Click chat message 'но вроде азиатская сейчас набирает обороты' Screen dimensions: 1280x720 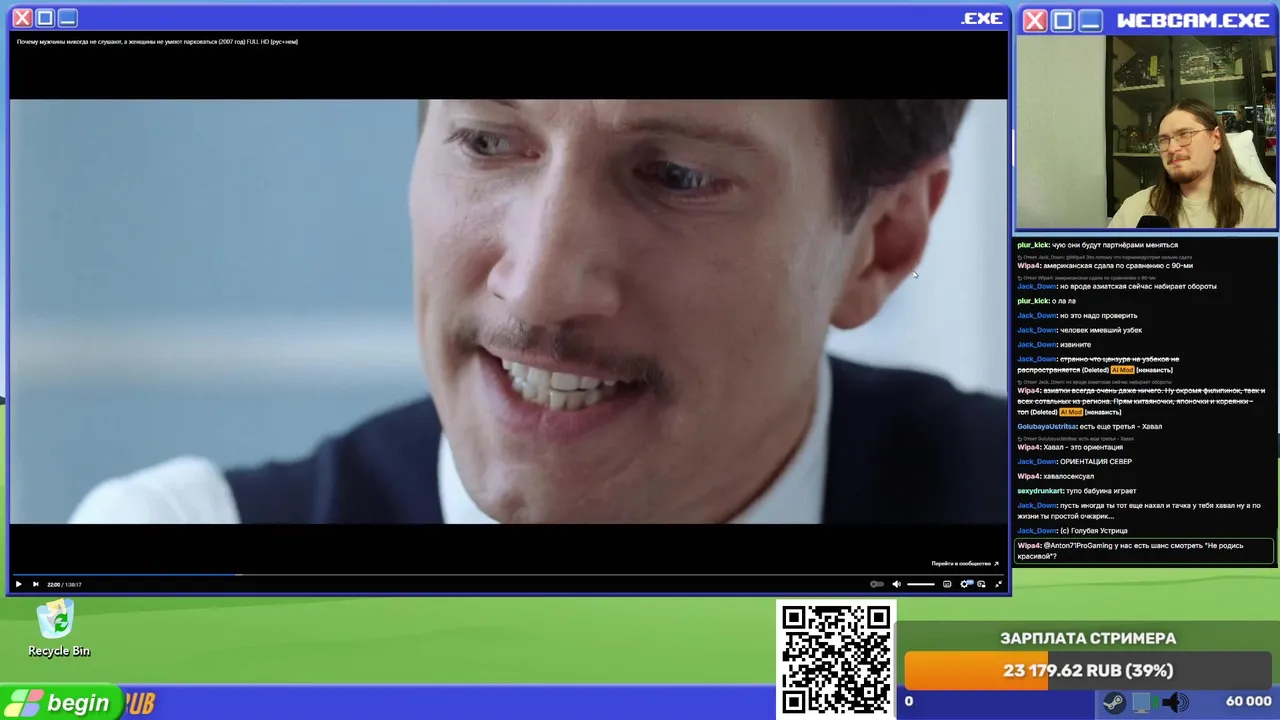point(1138,286)
